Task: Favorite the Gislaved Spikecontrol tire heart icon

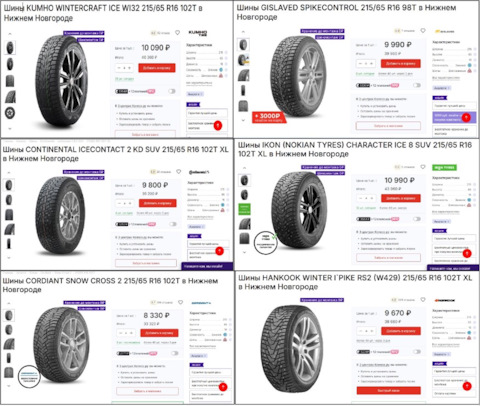Action: click(423, 31)
